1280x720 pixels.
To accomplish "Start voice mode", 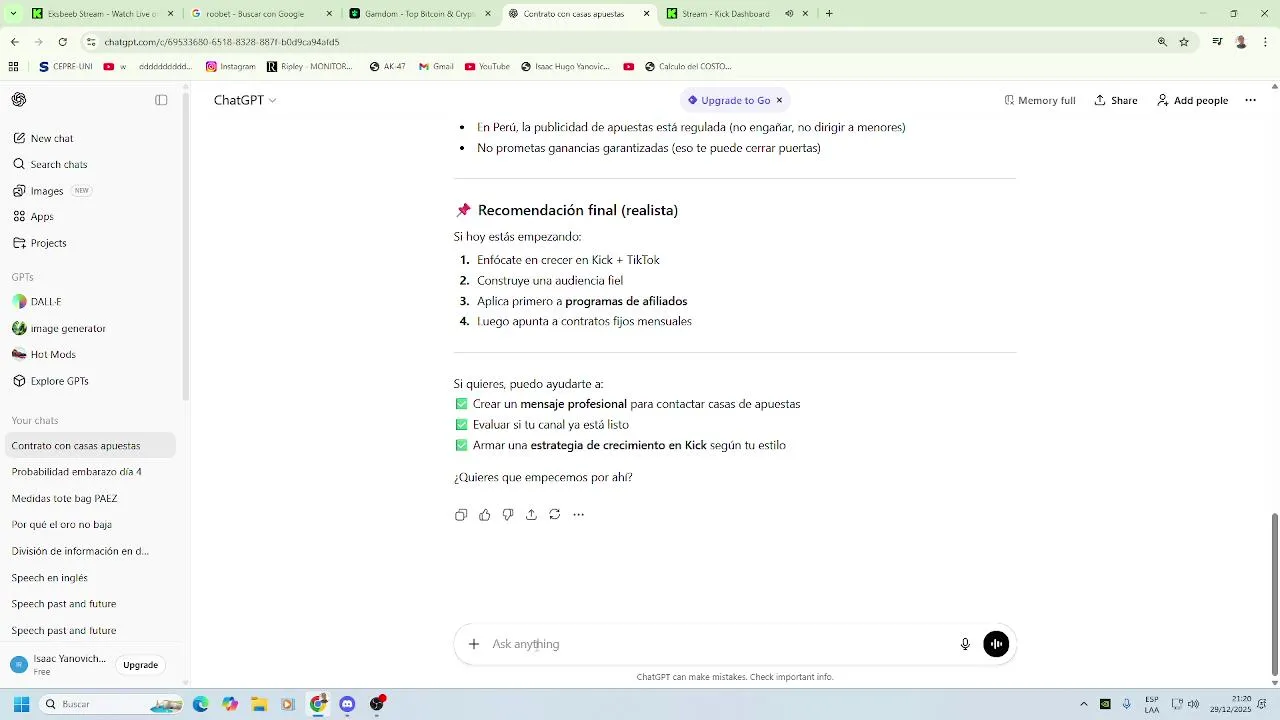I will [996, 644].
